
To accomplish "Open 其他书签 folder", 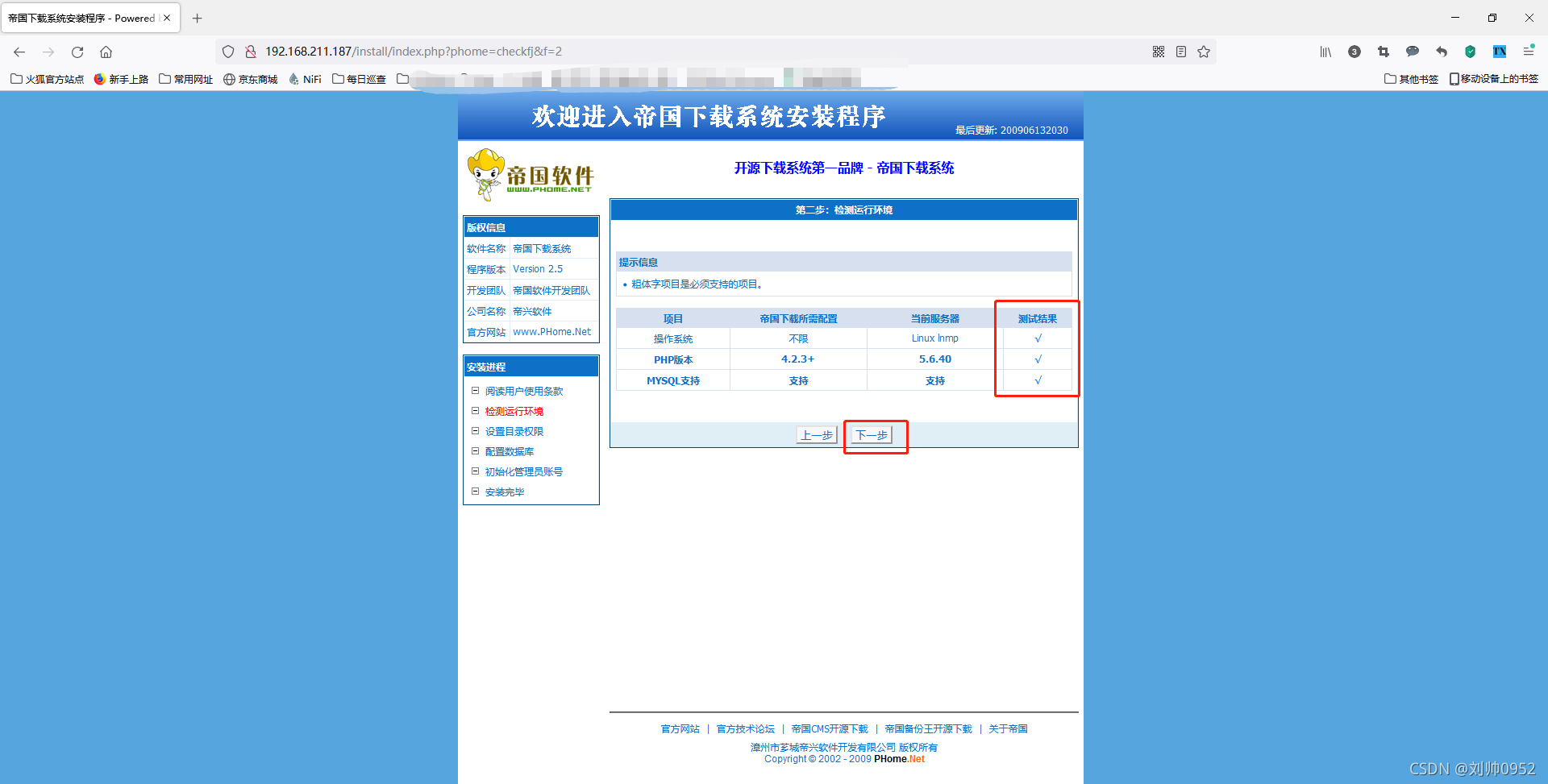I will click(1412, 79).
